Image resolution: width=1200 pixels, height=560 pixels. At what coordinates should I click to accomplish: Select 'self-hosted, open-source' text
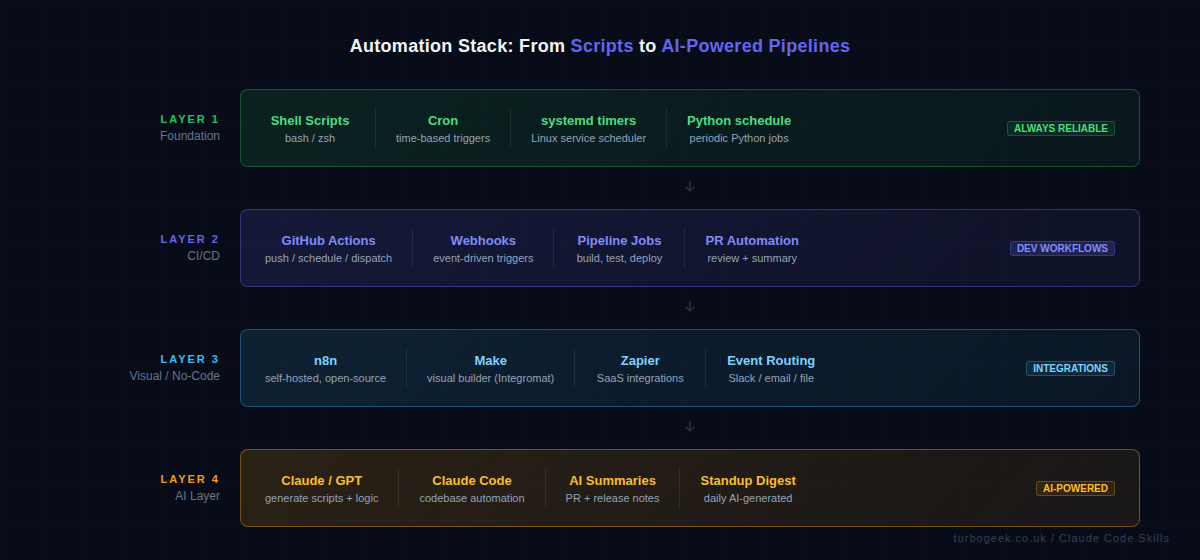pyautogui.click(x=325, y=378)
